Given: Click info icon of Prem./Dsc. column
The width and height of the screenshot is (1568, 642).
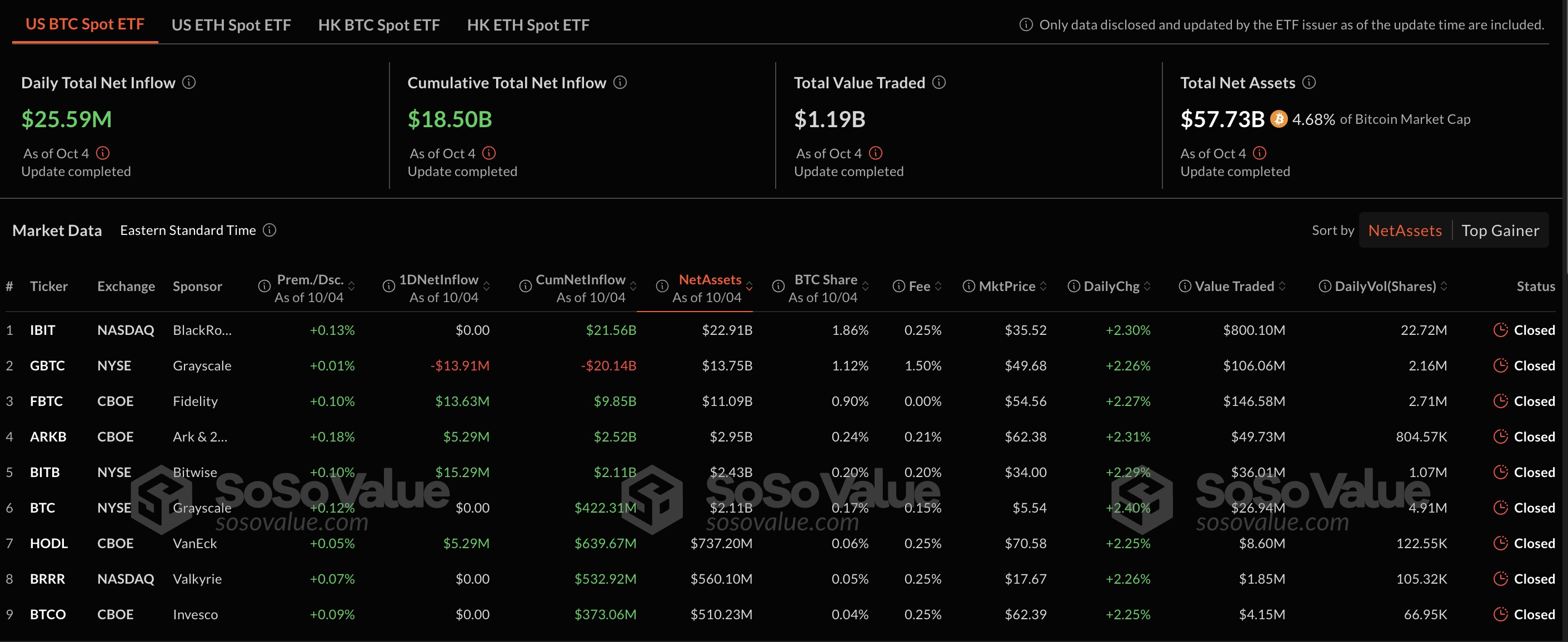Looking at the screenshot, I should (x=263, y=286).
